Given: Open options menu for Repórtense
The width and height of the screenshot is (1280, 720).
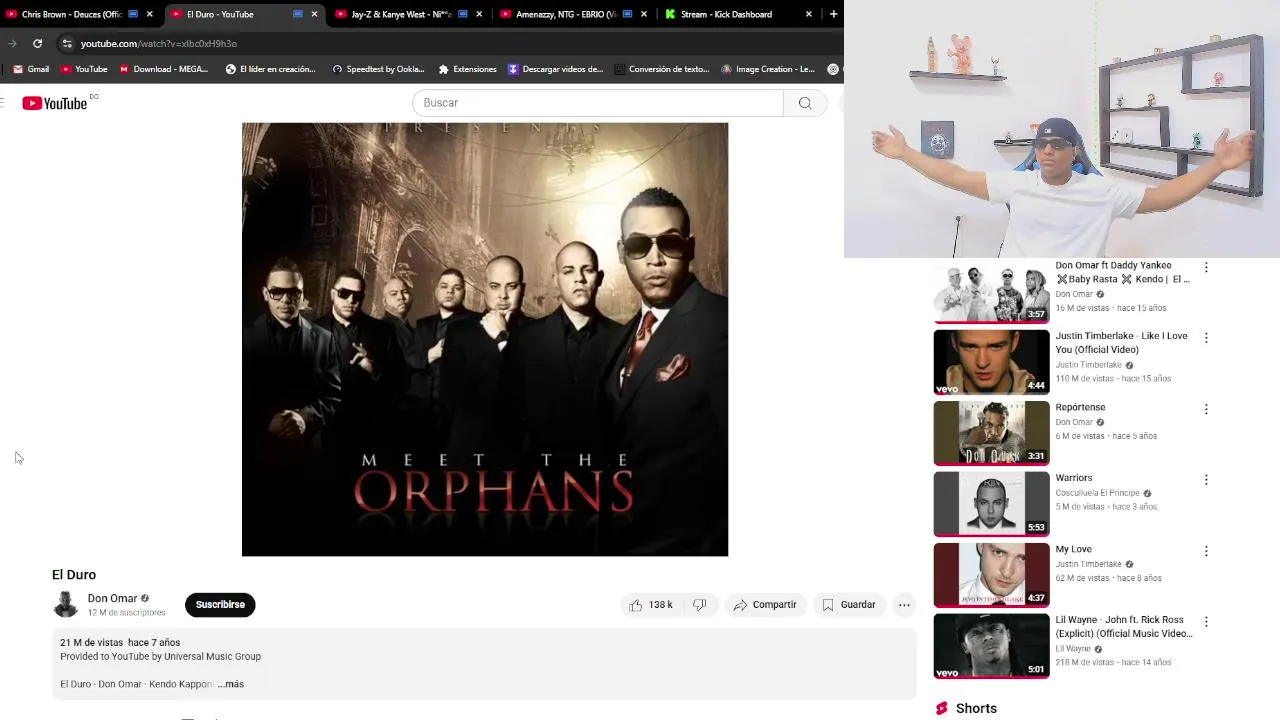Looking at the screenshot, I should [x=1206, y=409].
